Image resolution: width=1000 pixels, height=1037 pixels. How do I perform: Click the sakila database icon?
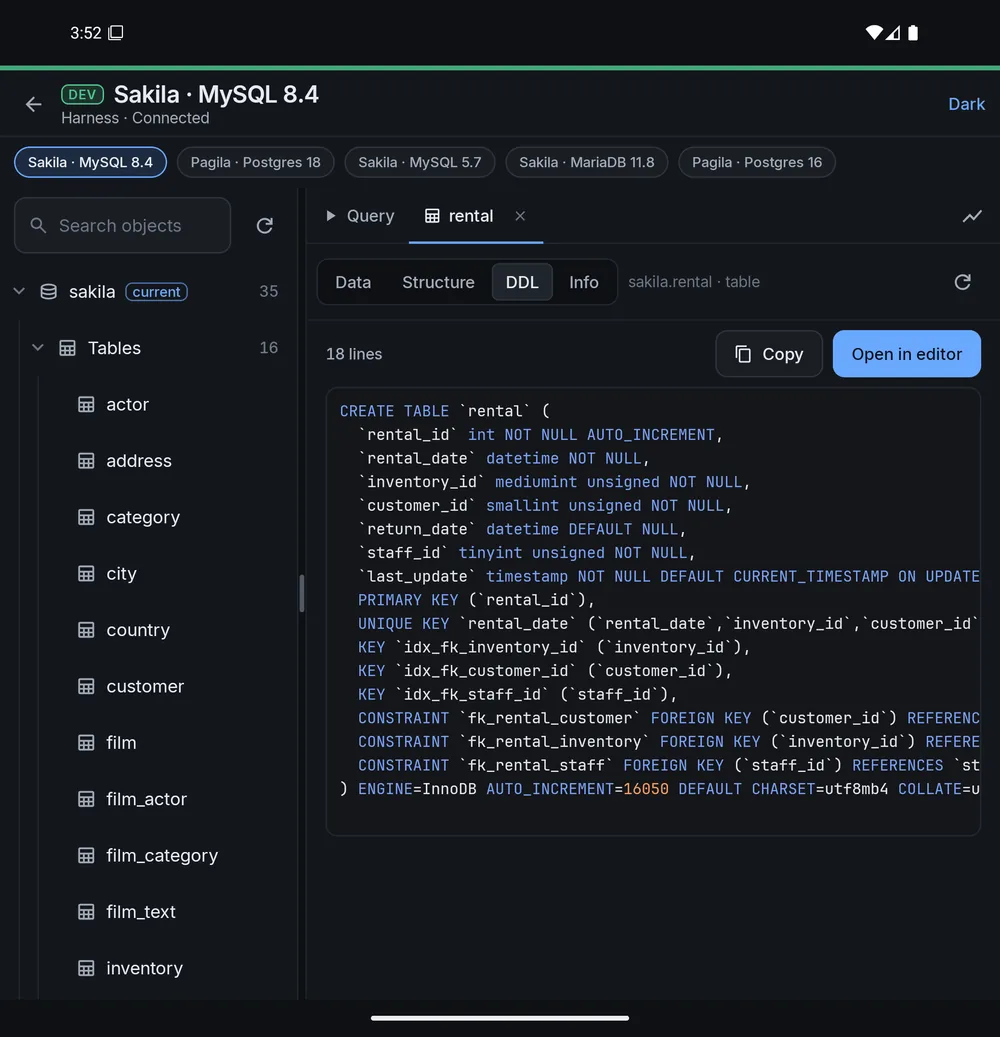48,292
